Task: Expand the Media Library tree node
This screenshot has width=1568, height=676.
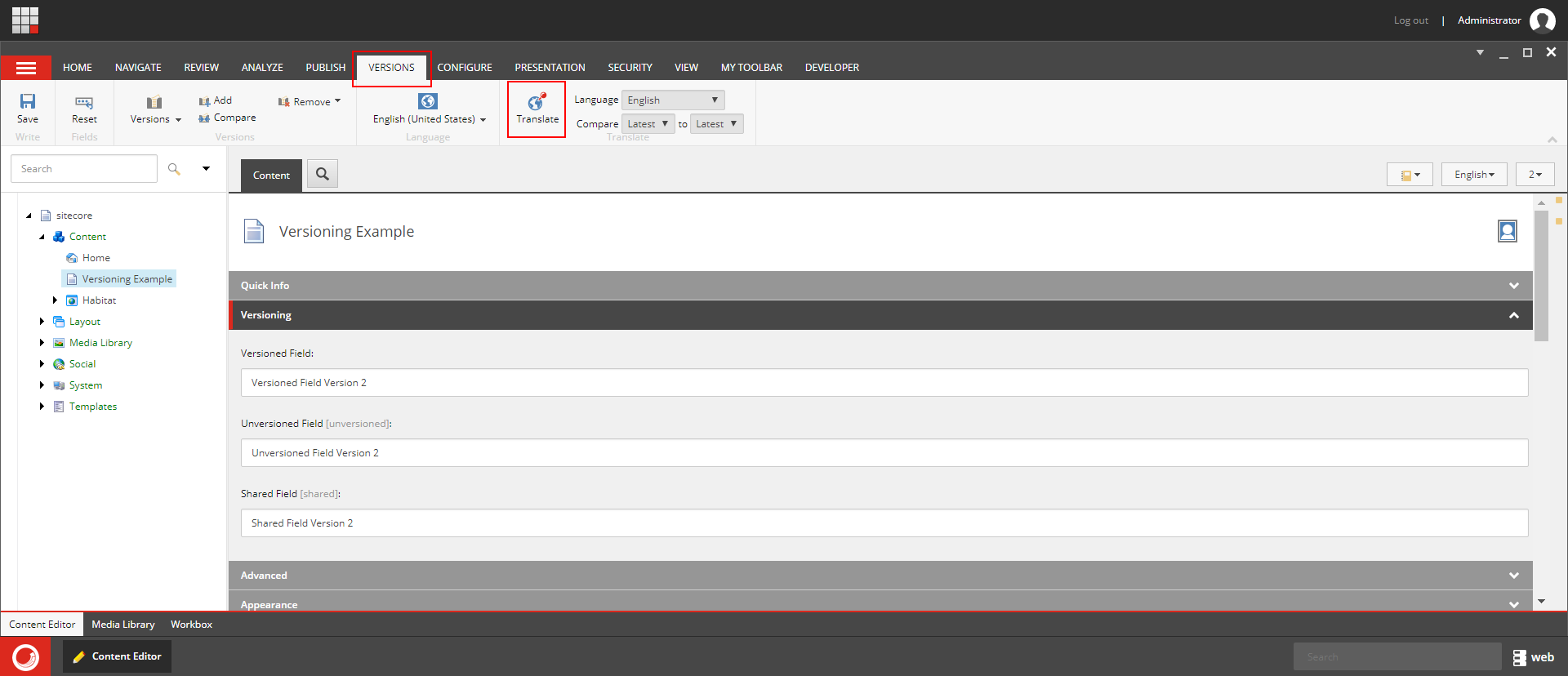Action: [42, 343]
